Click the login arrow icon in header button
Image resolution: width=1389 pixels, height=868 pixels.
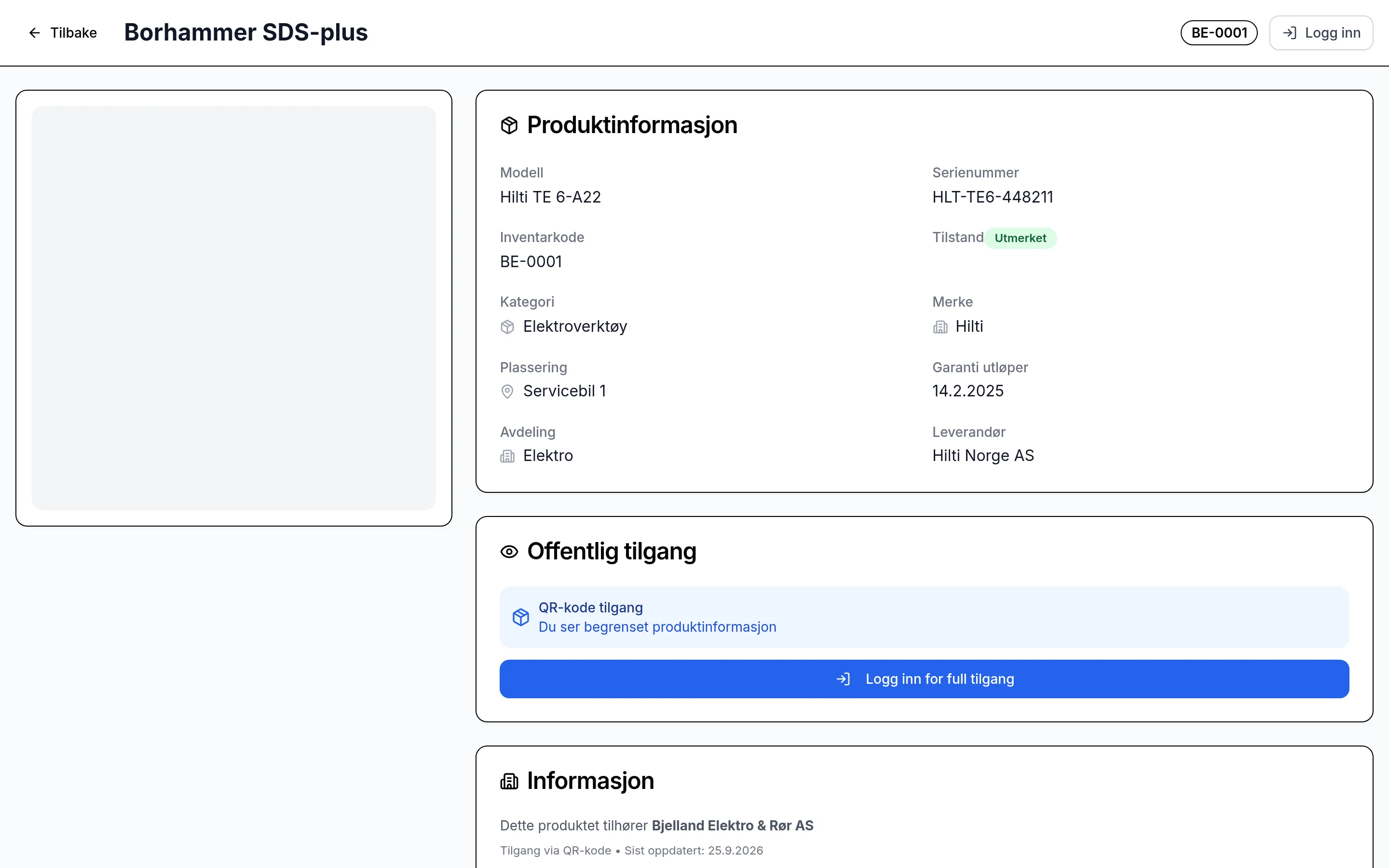click(x=1290, y=33)
